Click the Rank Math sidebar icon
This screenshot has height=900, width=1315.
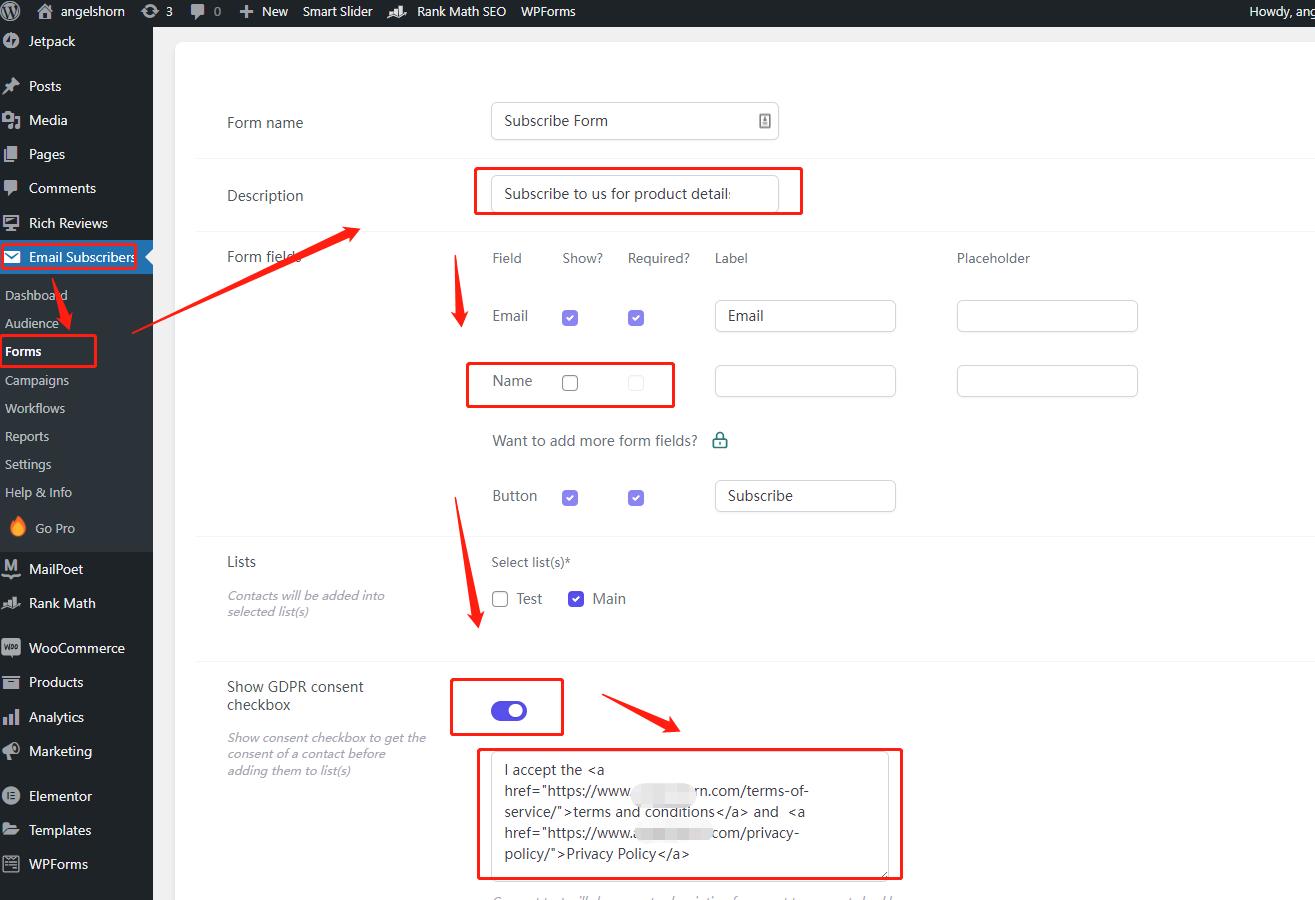pos(11,603)
